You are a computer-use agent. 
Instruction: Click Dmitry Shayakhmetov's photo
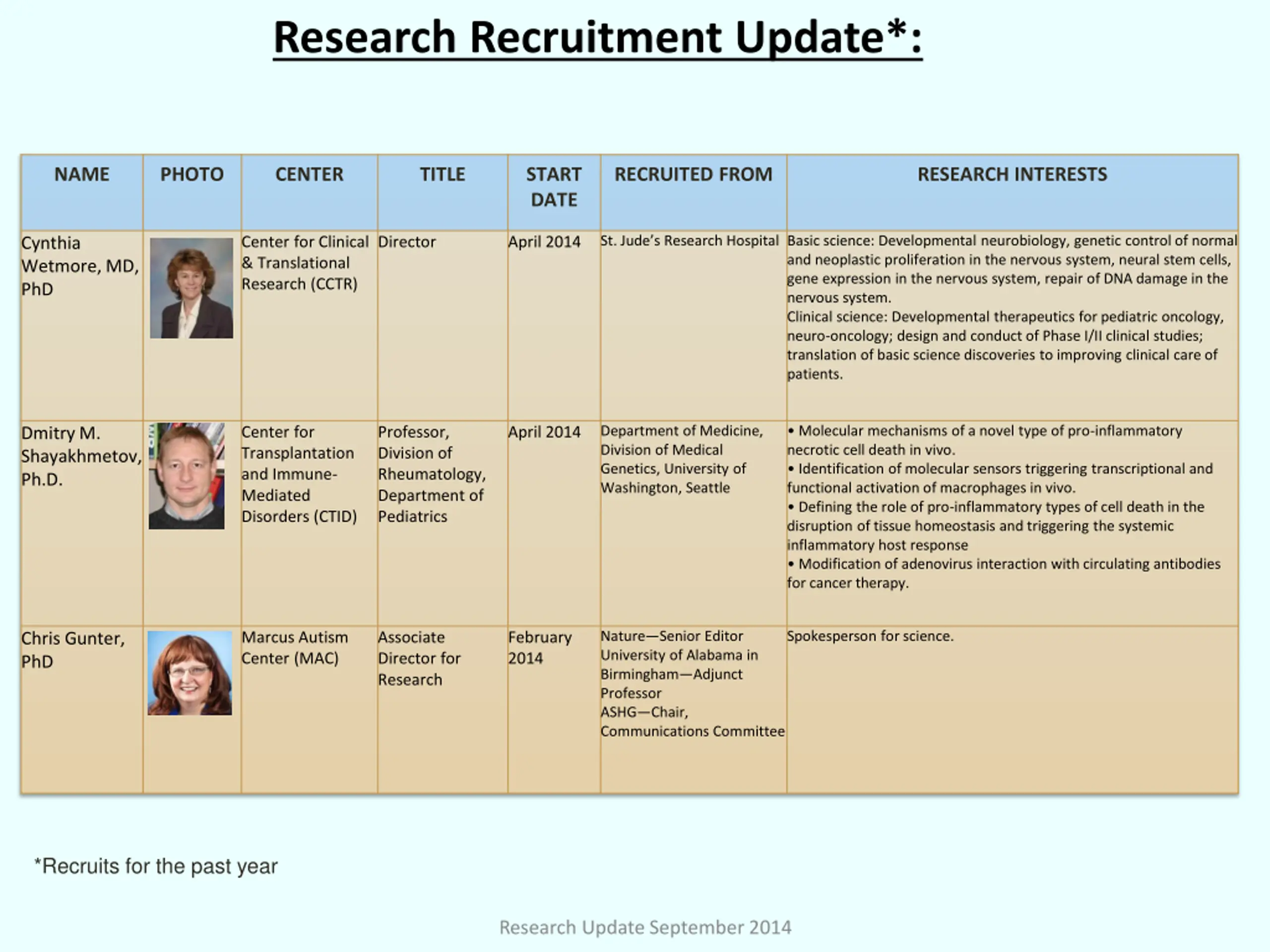tap(187, 476)
